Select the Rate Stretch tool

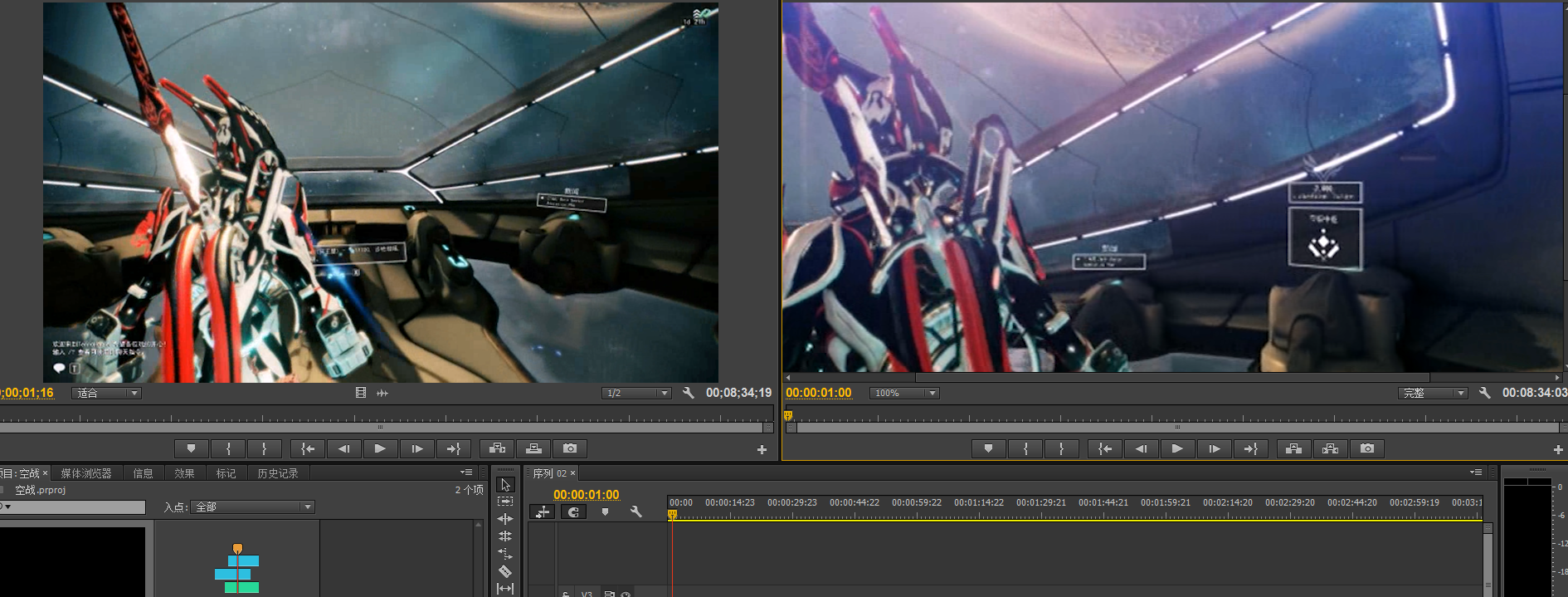(x=505, y=554)
